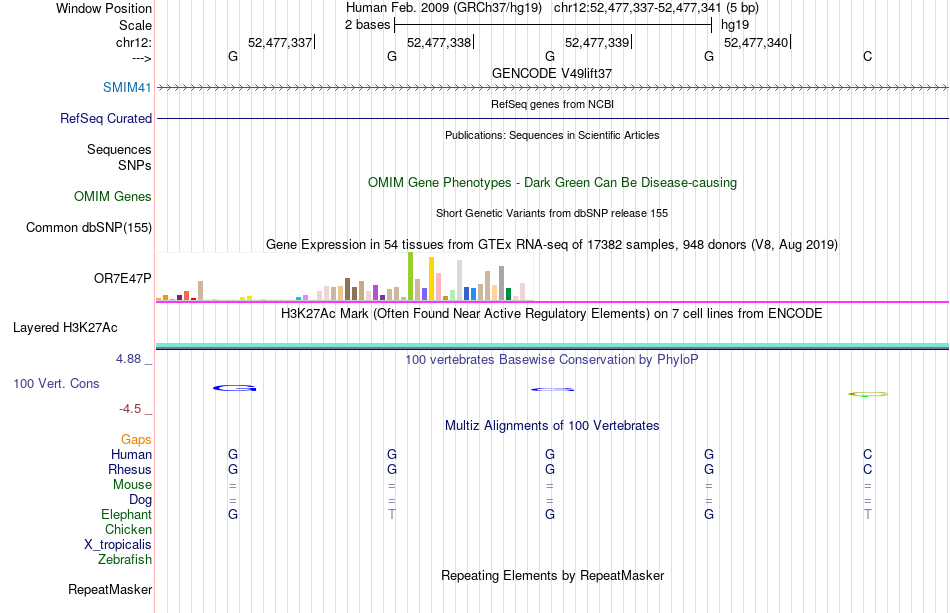Click the Sequences track label
950x613 pixels.
(x=119, y=149)
